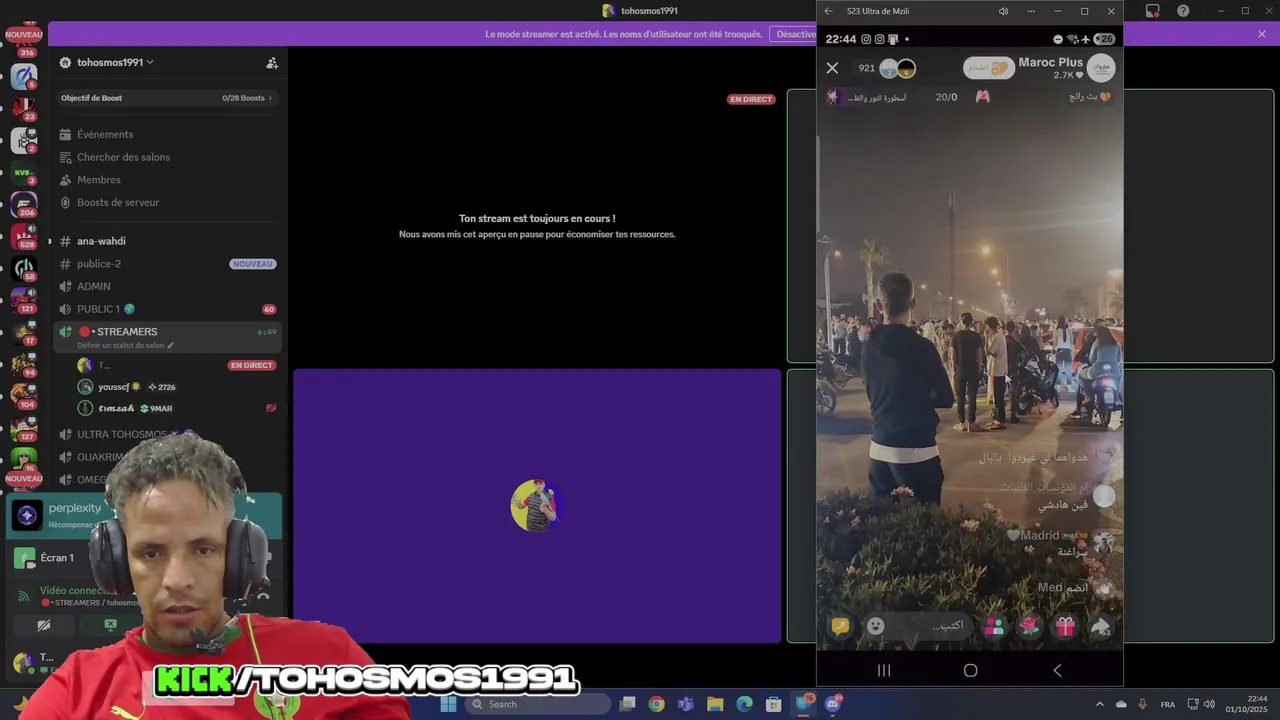The height and width of the screenshot is (720, 1280).
Task: Go back in the S23 Ultra phone window
Action: click(828, 11)
